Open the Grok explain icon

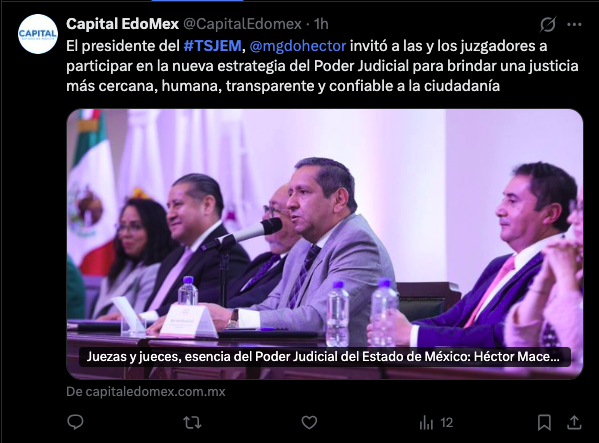click(548, 24)
